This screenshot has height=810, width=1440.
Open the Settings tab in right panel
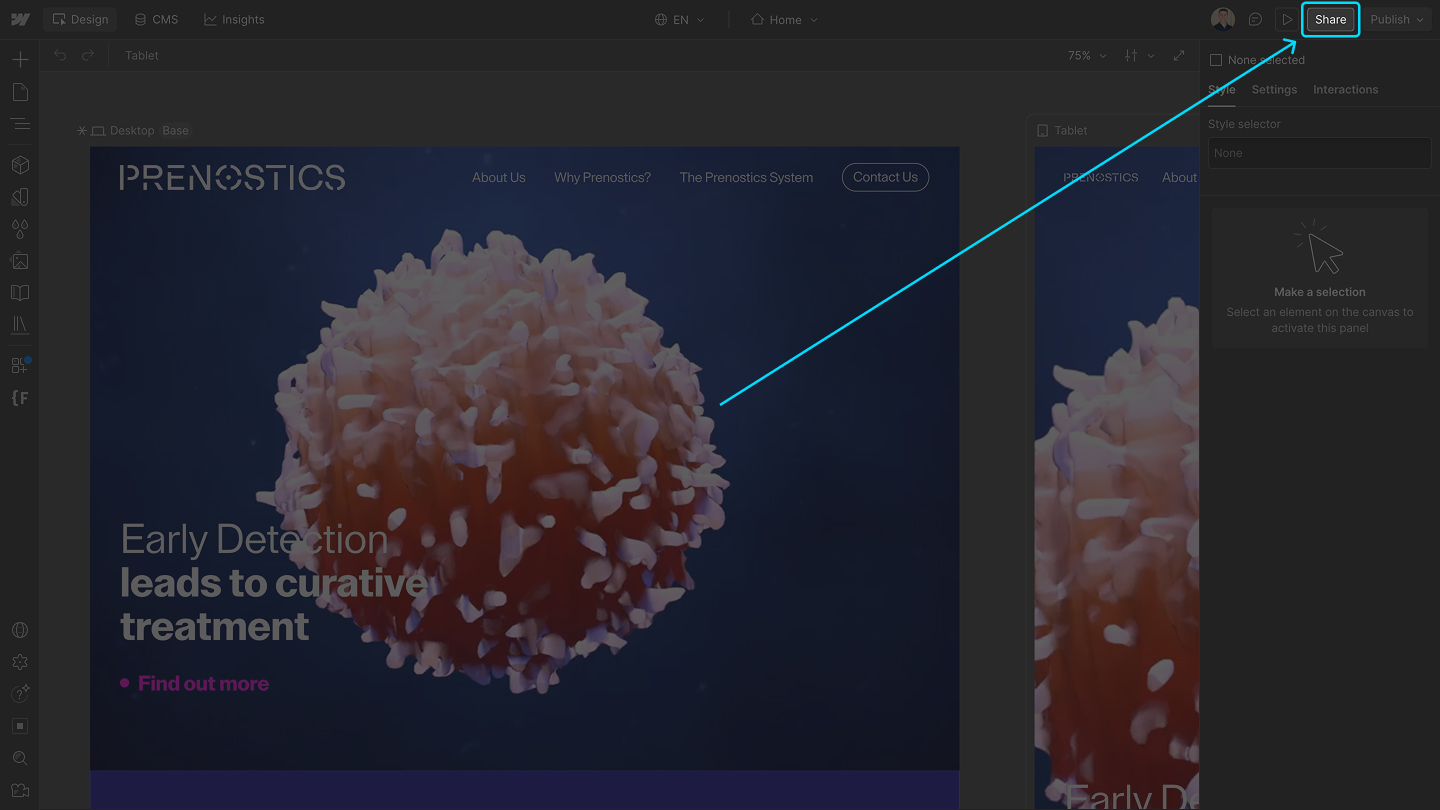coord(1274,90)
